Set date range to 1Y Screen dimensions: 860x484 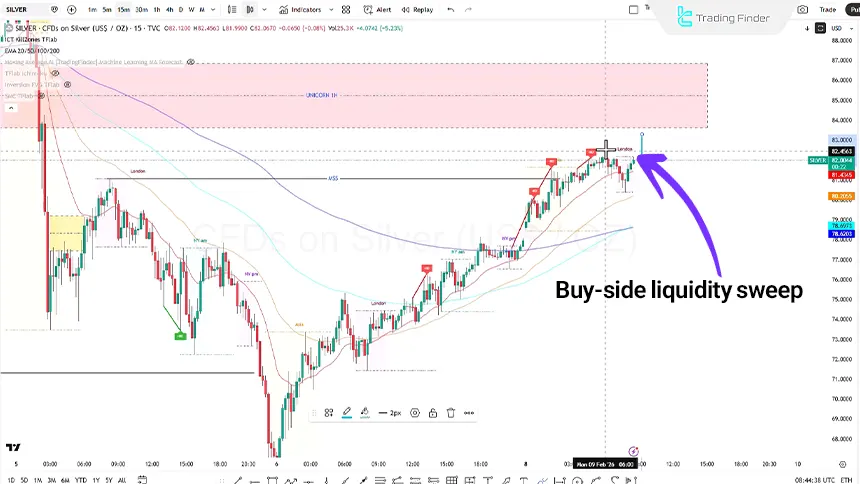pos(97,480)
